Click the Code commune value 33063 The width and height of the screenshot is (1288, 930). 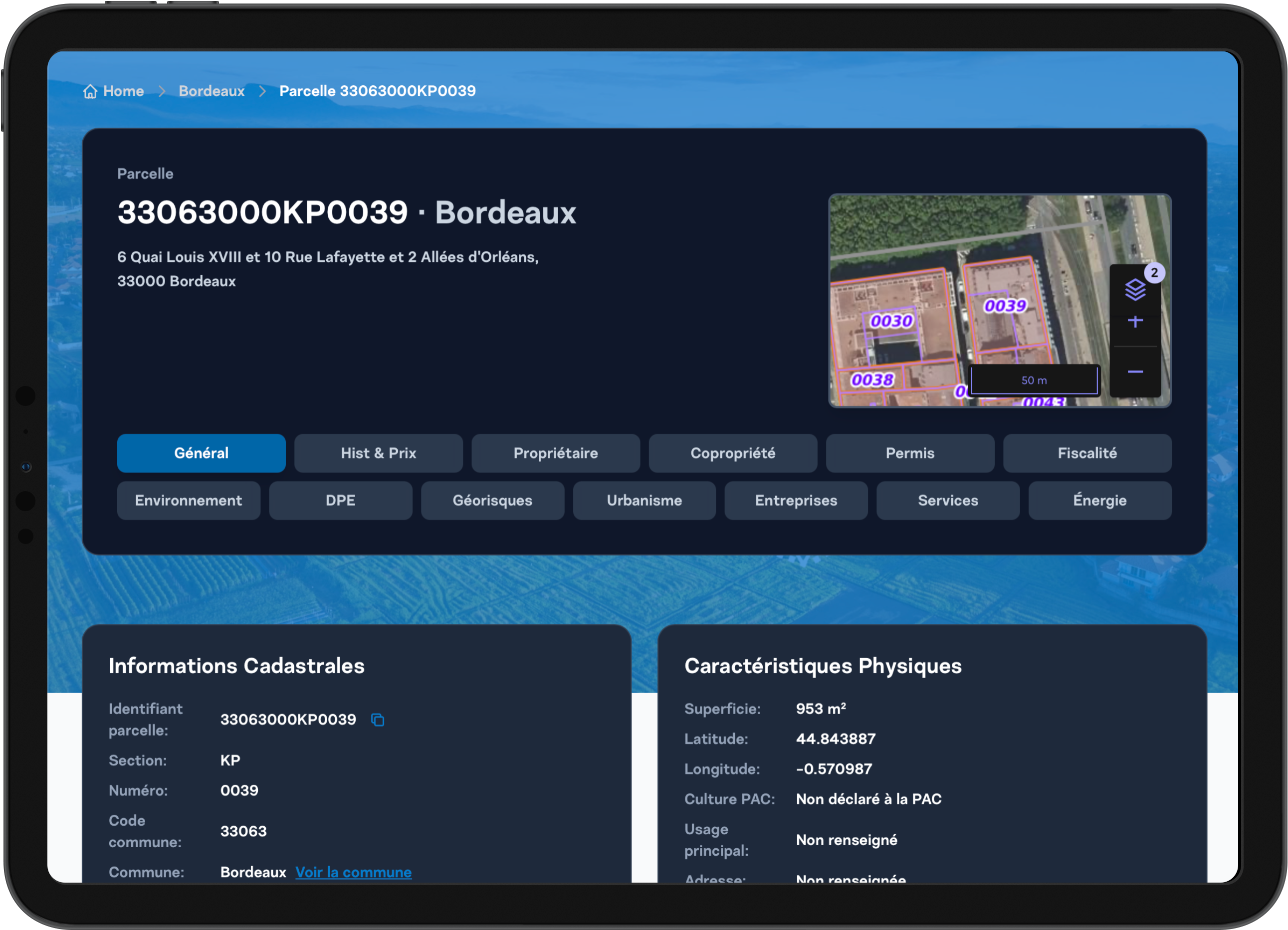[243, 831]
